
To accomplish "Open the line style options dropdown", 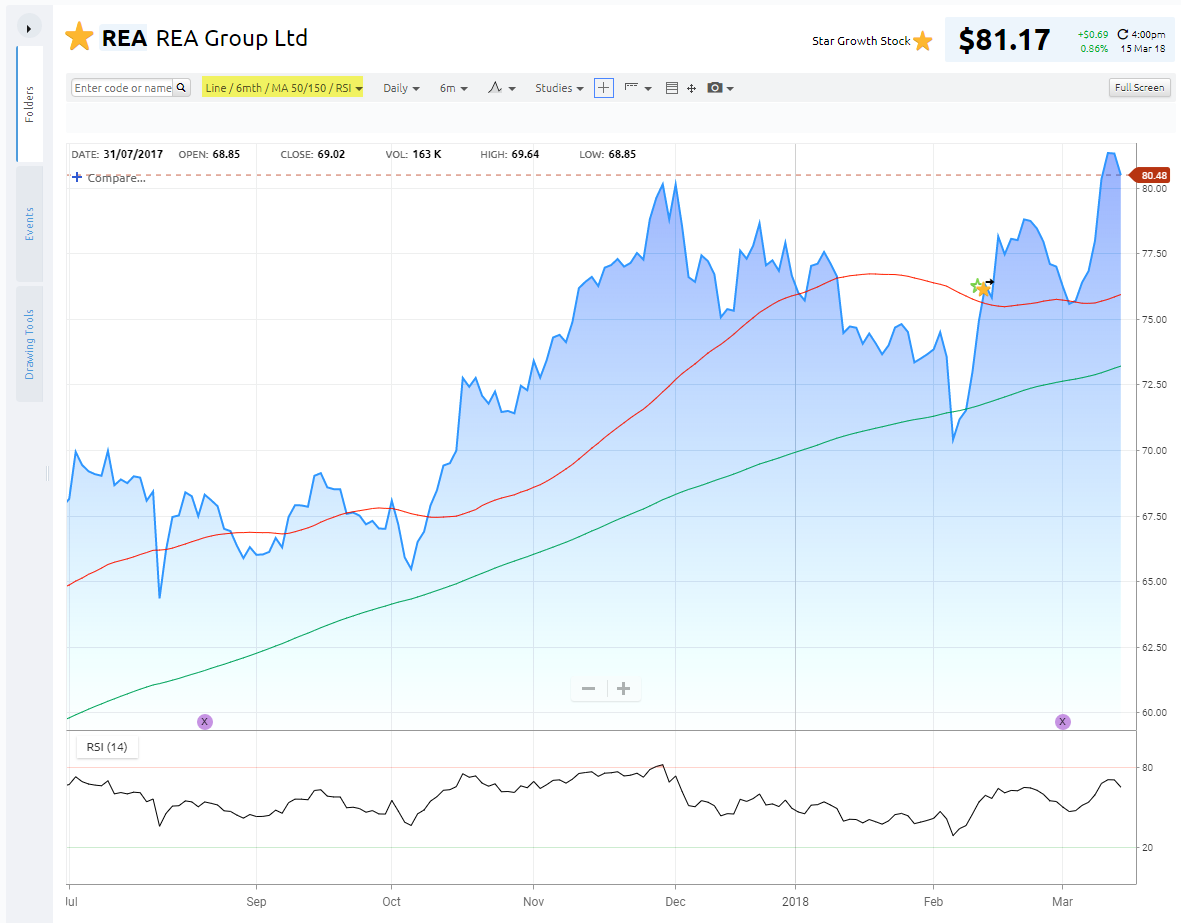I will pyautogui.click(x=637, y=88).
